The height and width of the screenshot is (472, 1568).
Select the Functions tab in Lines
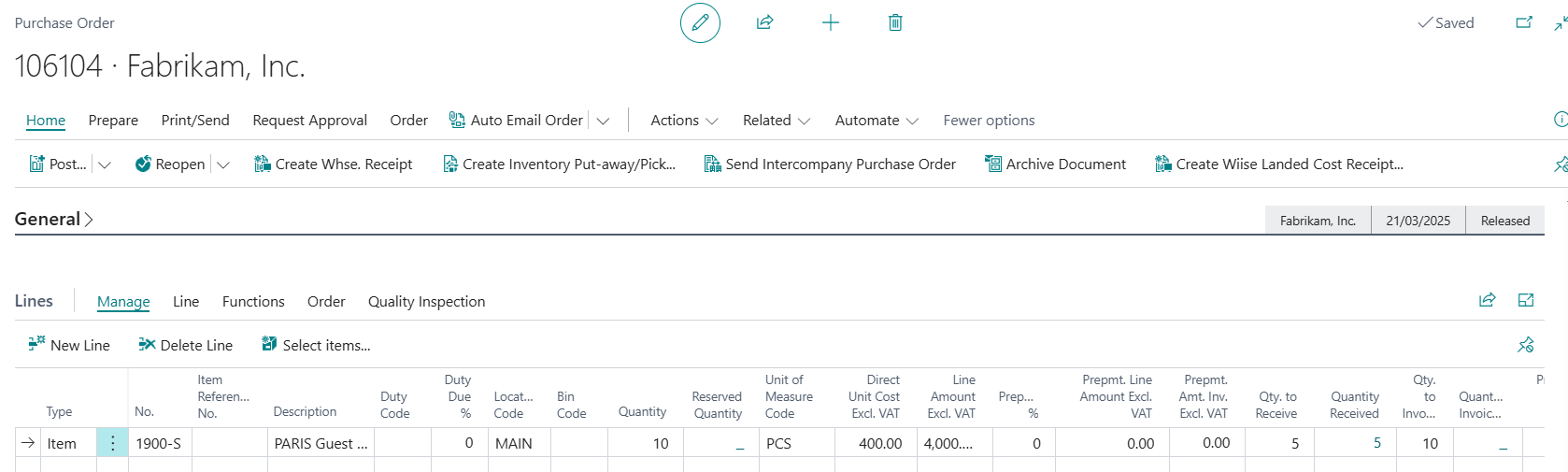point(253,301)
